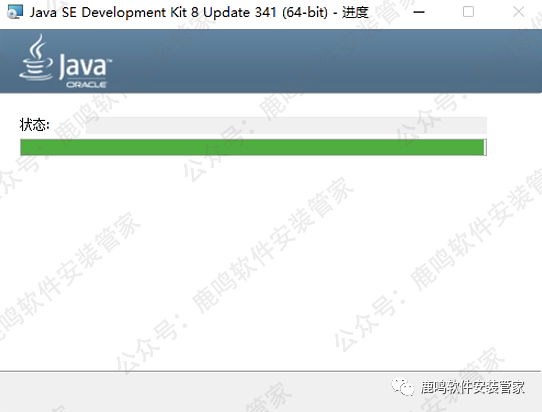
Task: Close the Java SE Development Kit installer
Action: point(518,12)
